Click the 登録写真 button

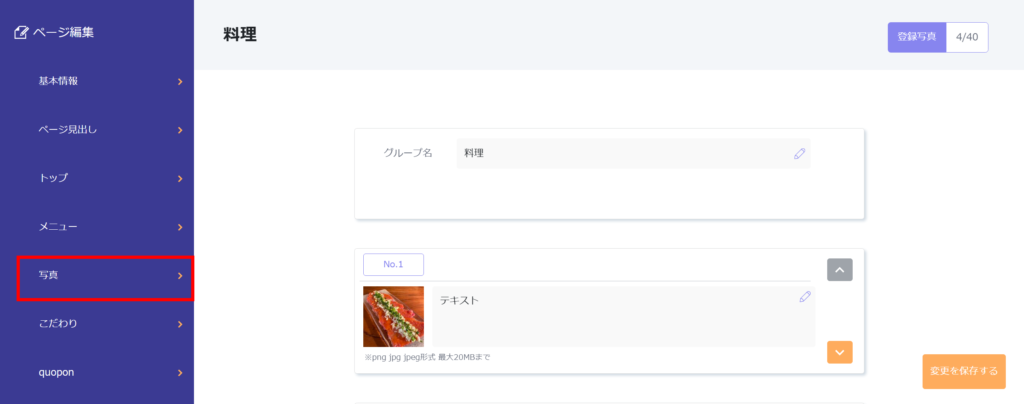(916, 37)
